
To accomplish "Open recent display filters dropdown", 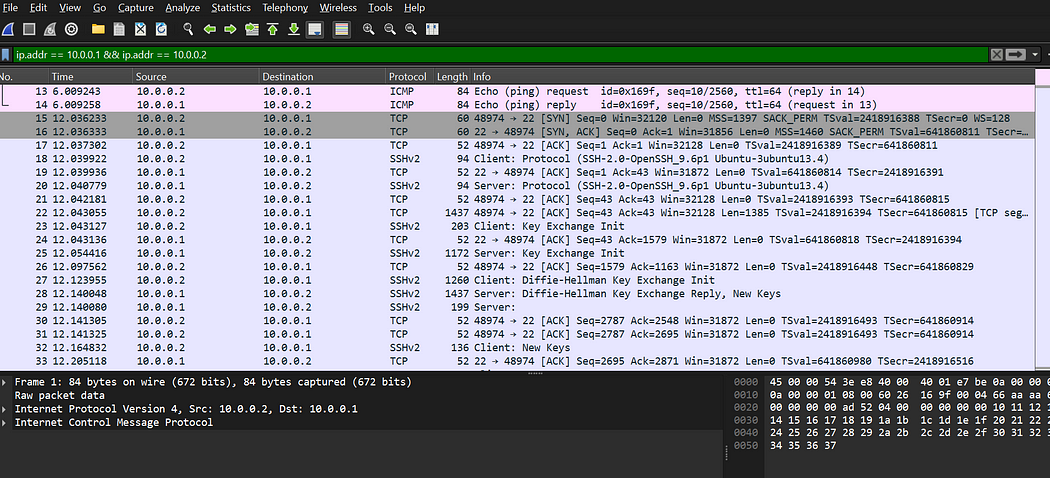I will pos(1036,55).
